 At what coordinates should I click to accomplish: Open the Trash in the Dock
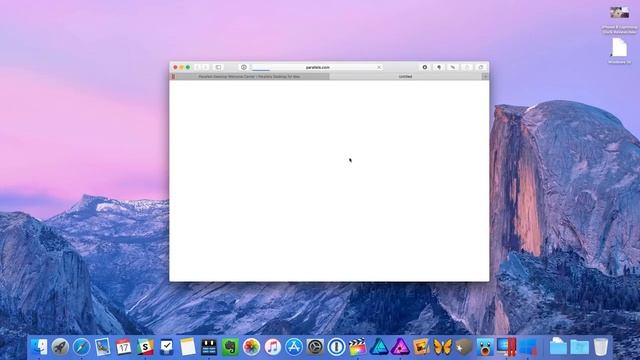coord(600,347)
